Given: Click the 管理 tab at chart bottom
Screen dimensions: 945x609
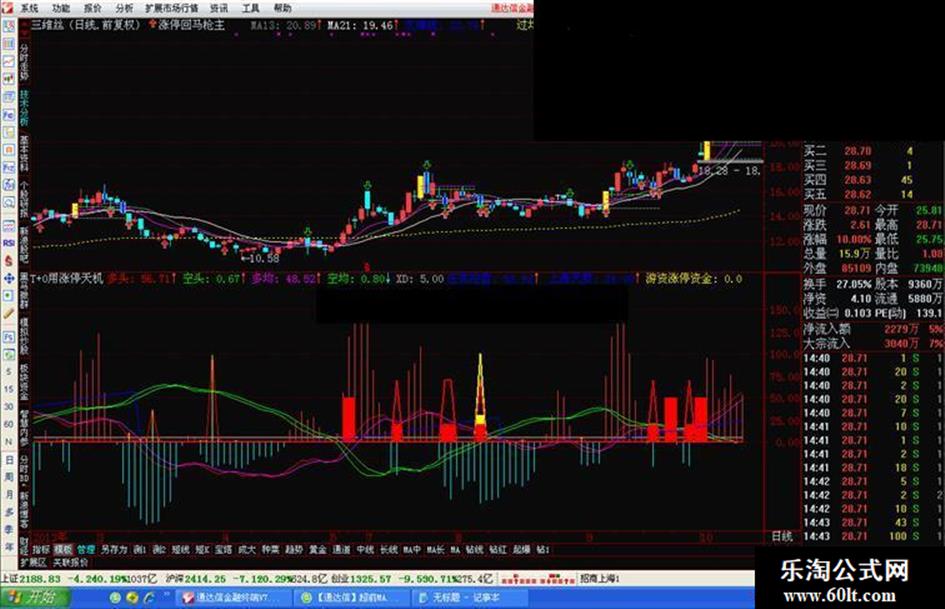Looking at the screenshot, I should pyautogui.click(x=86, y=549).
